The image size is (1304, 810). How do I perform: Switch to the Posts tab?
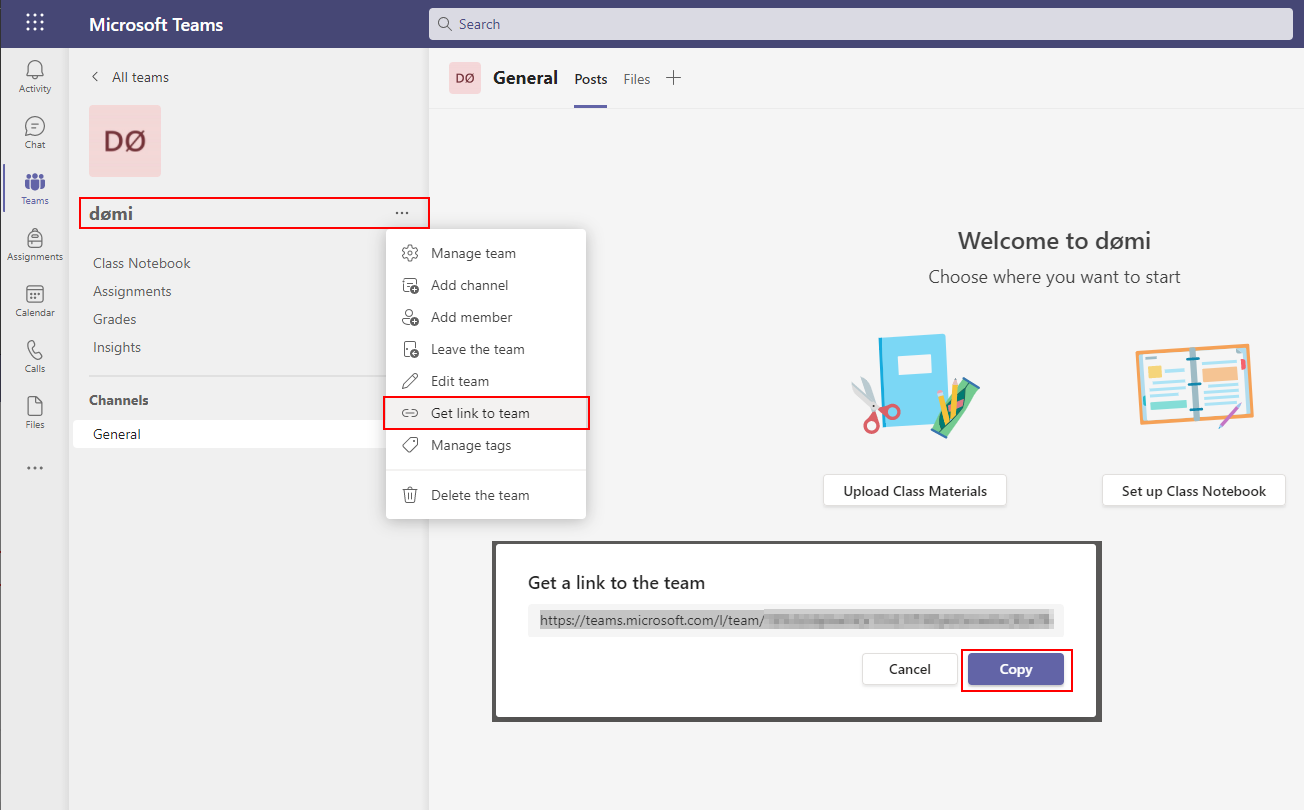click(590, 79)
